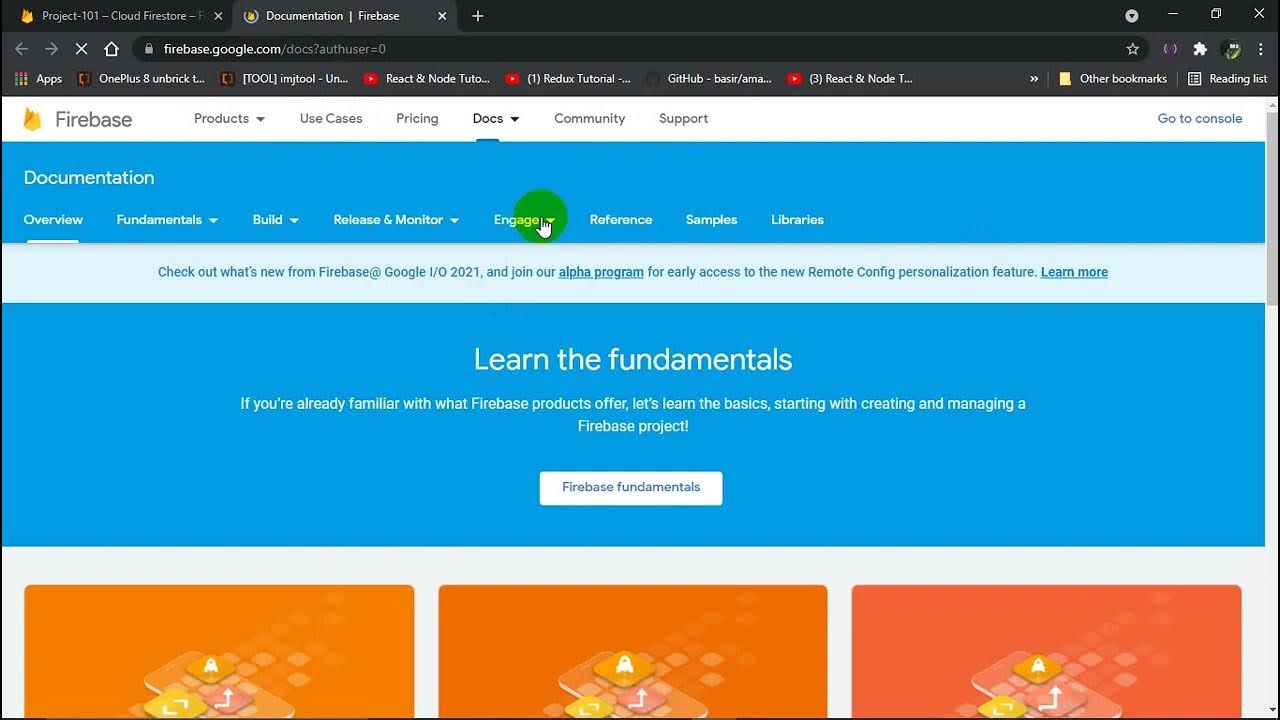
Task: Open the TOOL imjtool bookmark
Action: click(x=284, y=79)
